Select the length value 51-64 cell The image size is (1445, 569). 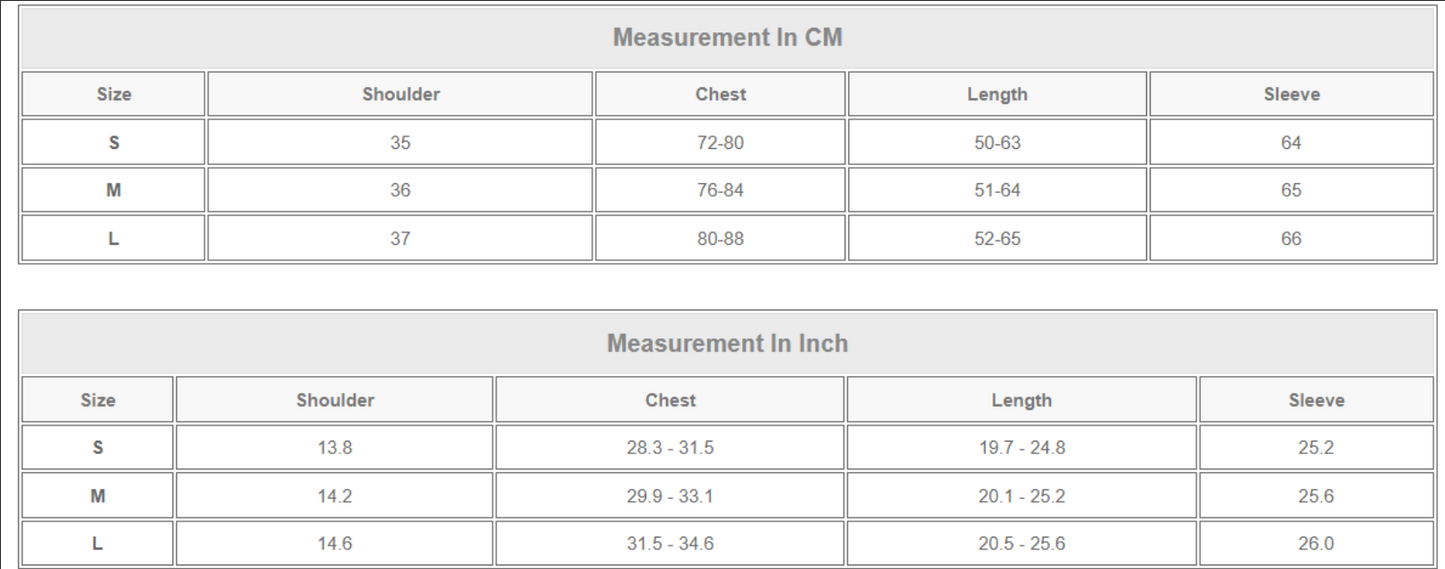tap(997, 190)
